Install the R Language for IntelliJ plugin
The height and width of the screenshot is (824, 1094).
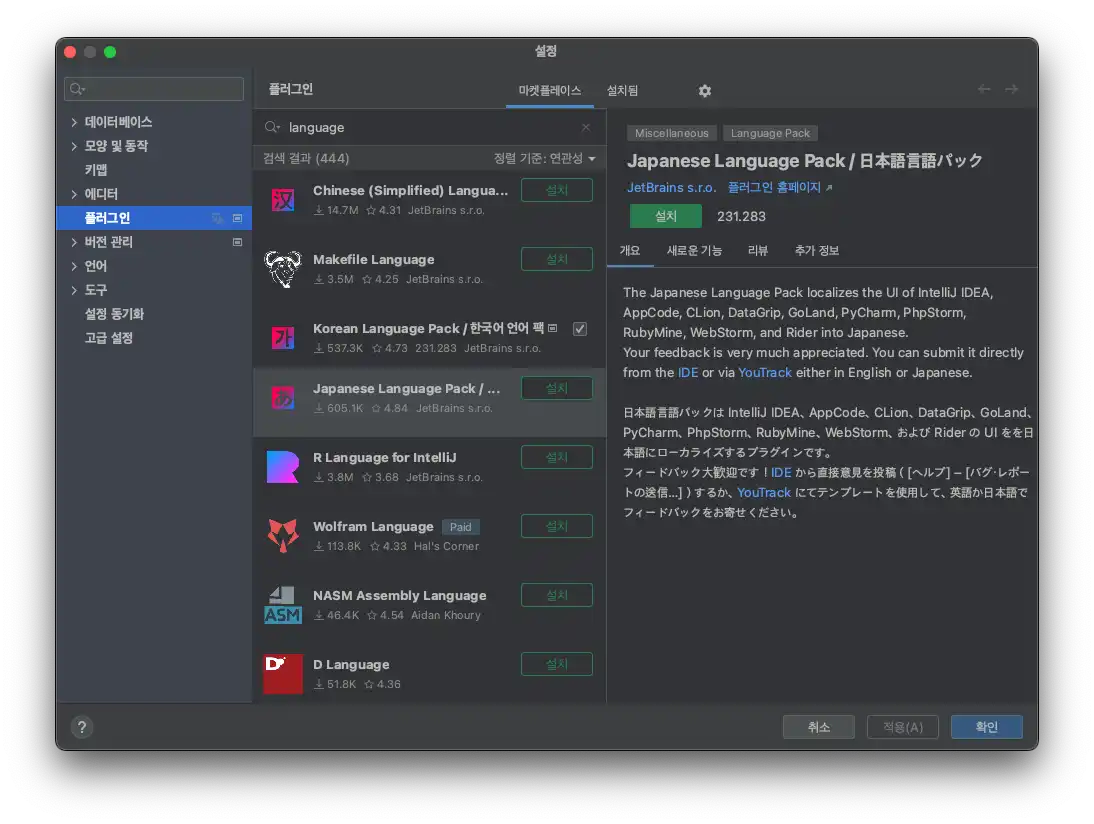(557, 457)
